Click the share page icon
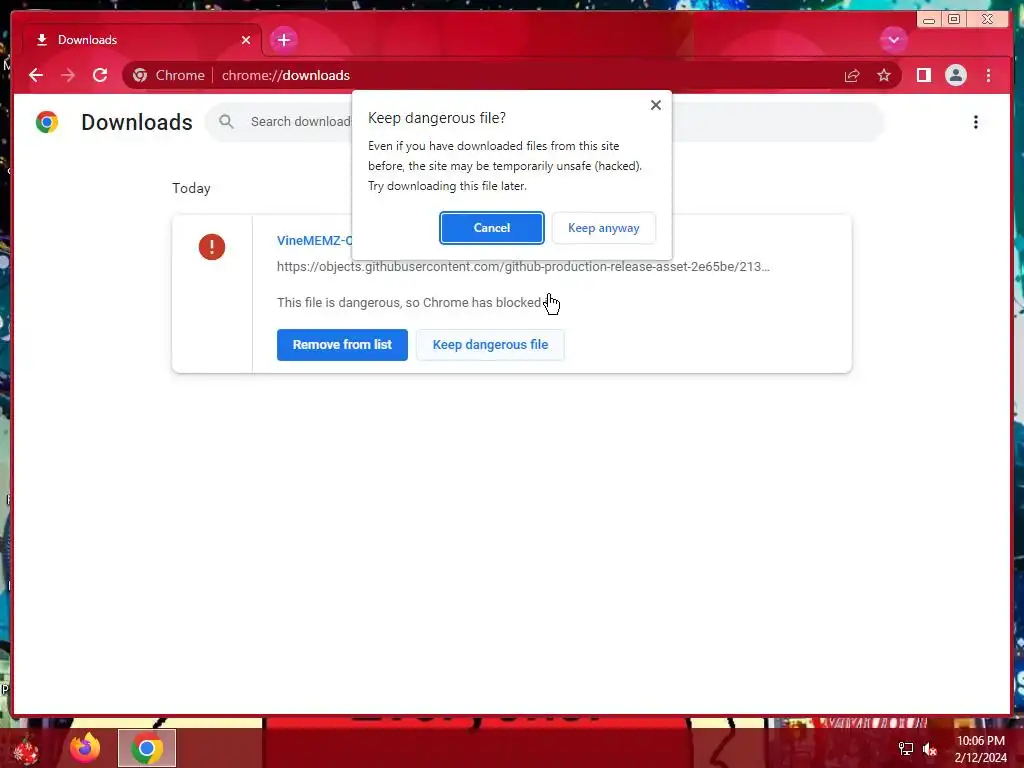1024x768 pixels. click(x=852, y=75)
